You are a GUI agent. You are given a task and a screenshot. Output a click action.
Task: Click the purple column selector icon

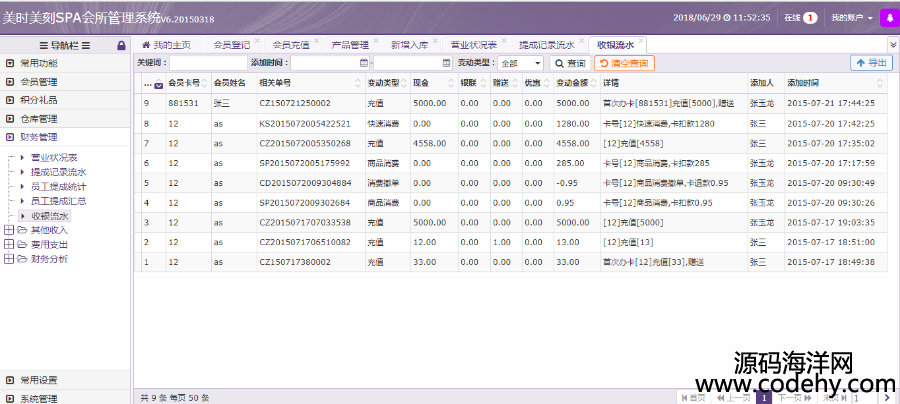tap(157, 85)
